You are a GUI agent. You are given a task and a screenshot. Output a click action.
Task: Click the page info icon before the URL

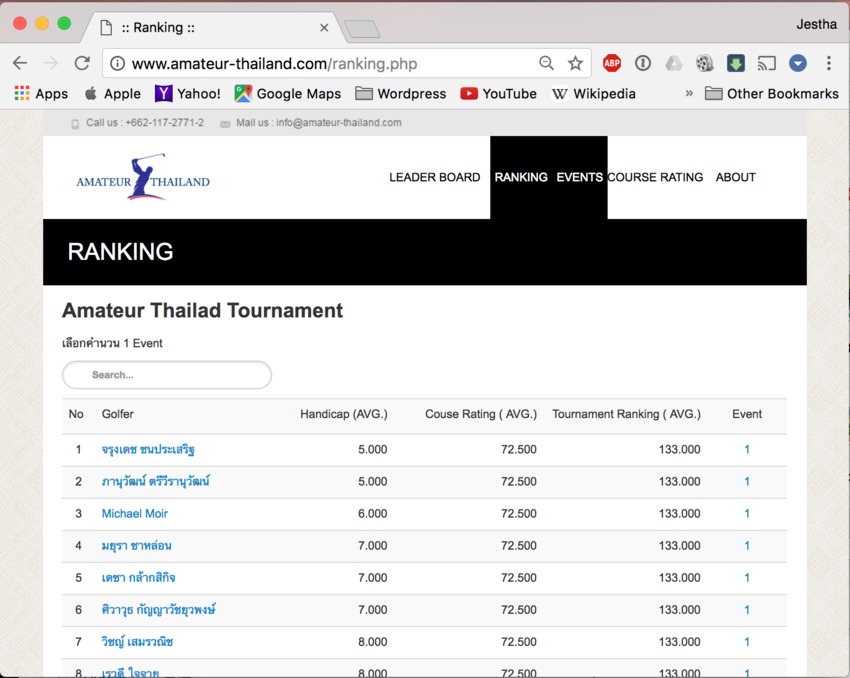[x=118, y=62]
